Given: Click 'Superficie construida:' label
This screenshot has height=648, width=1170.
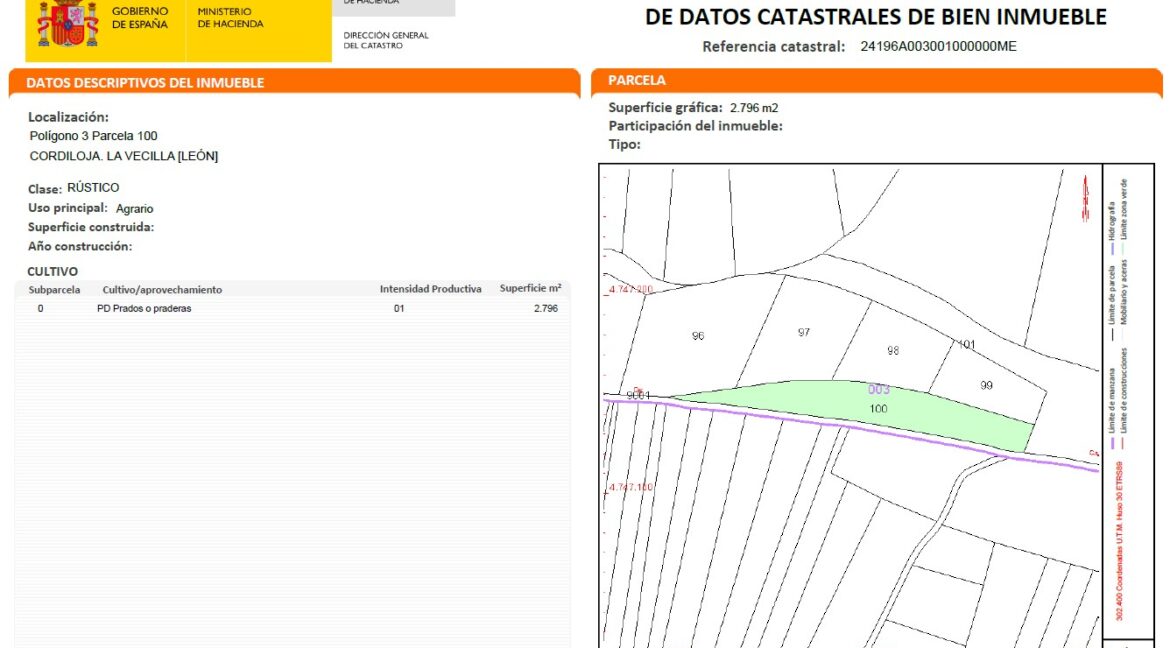Looking at the screenshot, I should tap(91, 227).
